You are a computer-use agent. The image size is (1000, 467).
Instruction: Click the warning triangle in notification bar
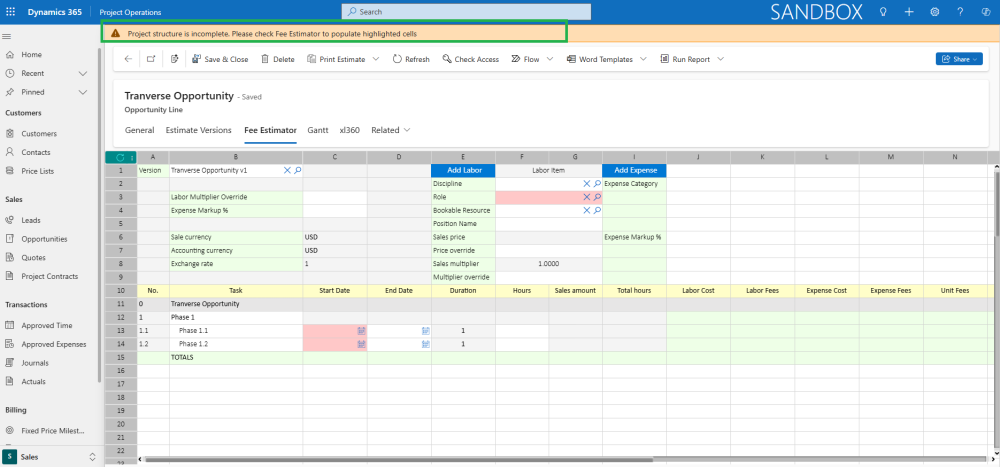pos(115,33)
